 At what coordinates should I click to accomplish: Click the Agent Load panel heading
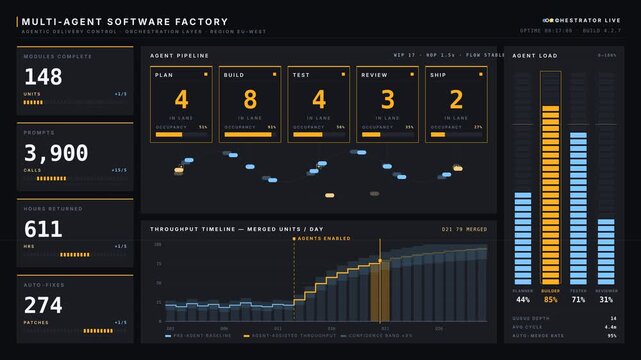[535, 56]
